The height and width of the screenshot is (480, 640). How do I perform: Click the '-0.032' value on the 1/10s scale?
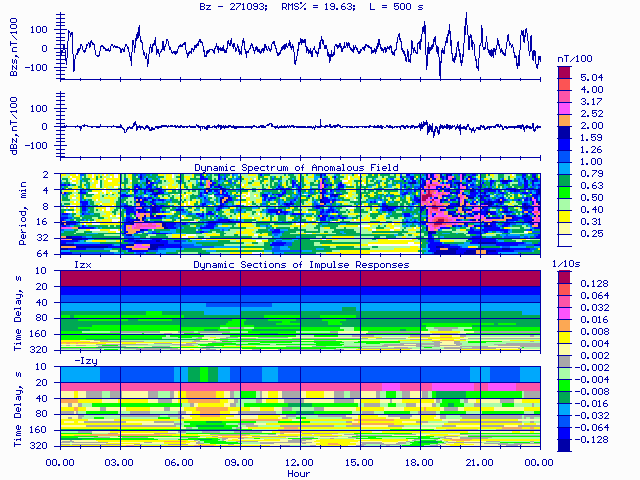[x=591, y=416]
